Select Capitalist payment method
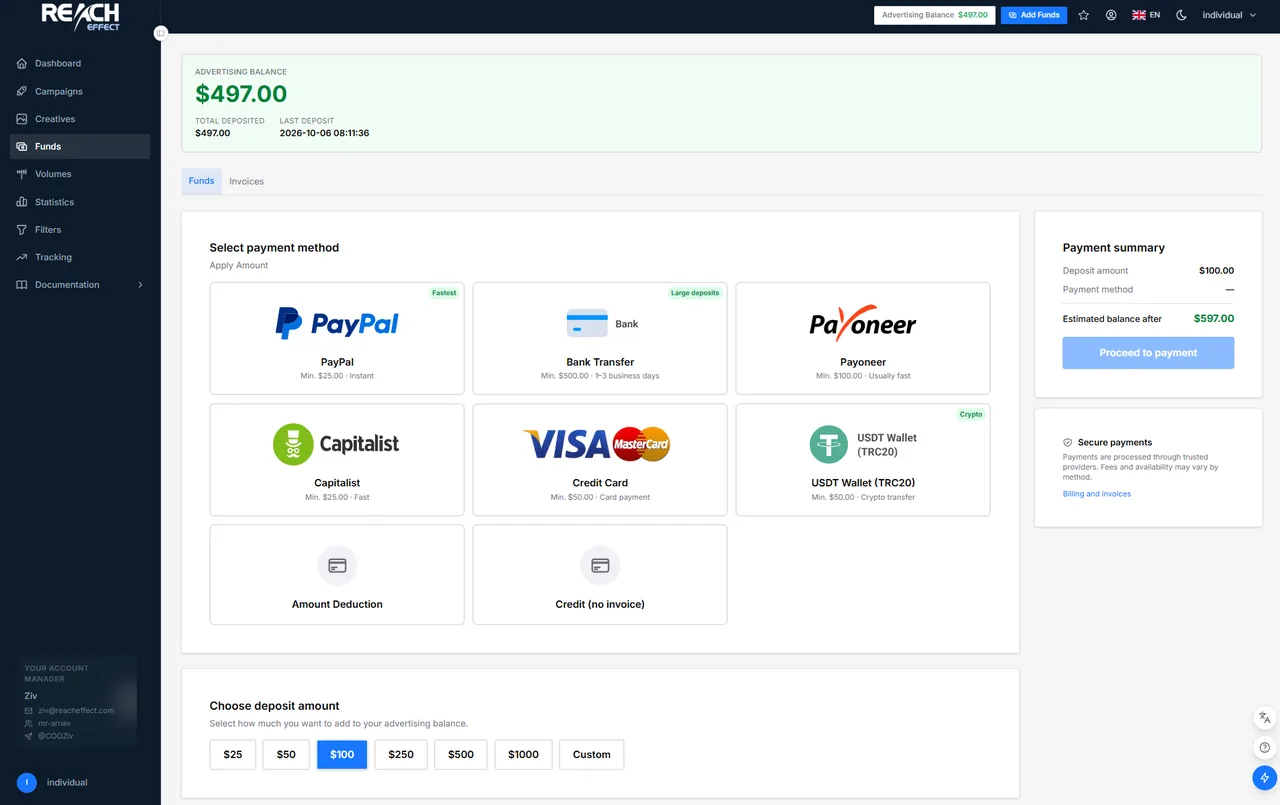 click(x=337, y=459)
